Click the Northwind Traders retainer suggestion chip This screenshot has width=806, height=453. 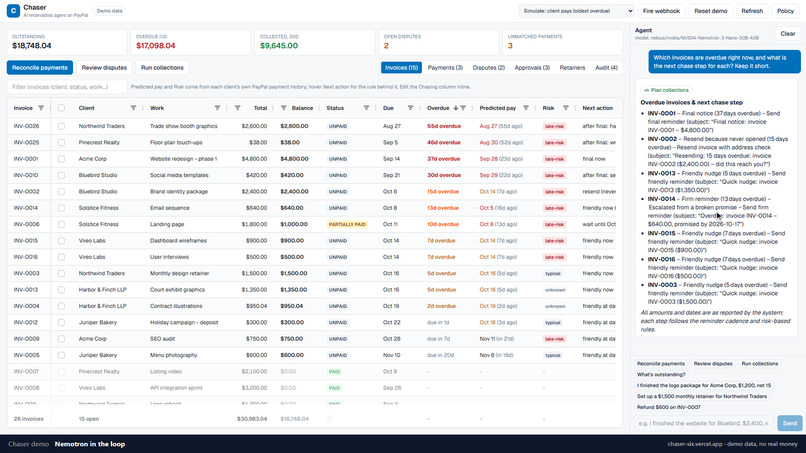[702, 396]
